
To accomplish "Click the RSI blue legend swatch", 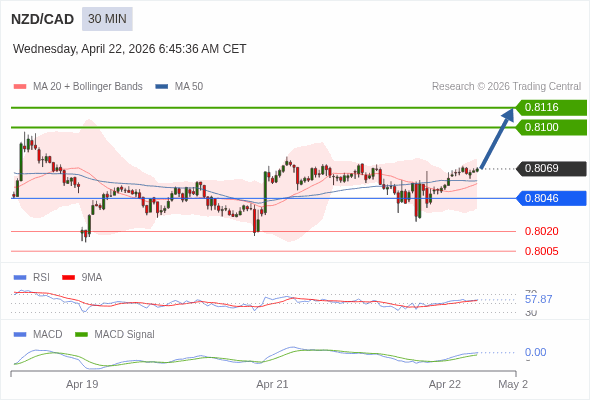I will click(x=20, y=278).
